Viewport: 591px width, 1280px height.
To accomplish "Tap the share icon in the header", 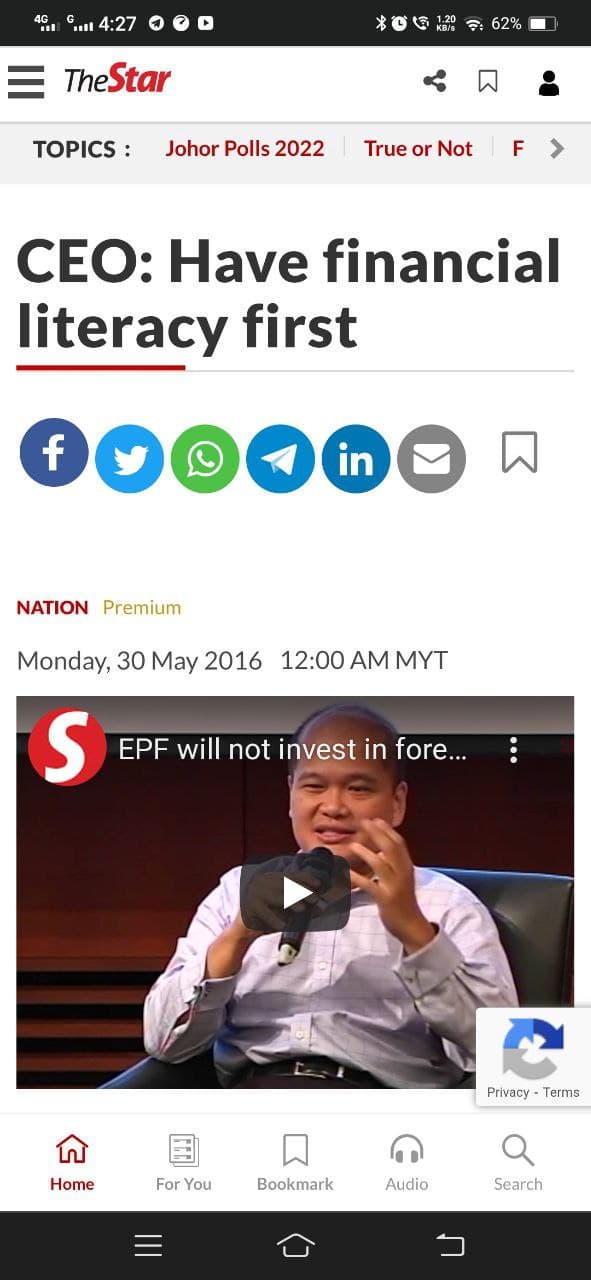I will [x=435, y=81].
